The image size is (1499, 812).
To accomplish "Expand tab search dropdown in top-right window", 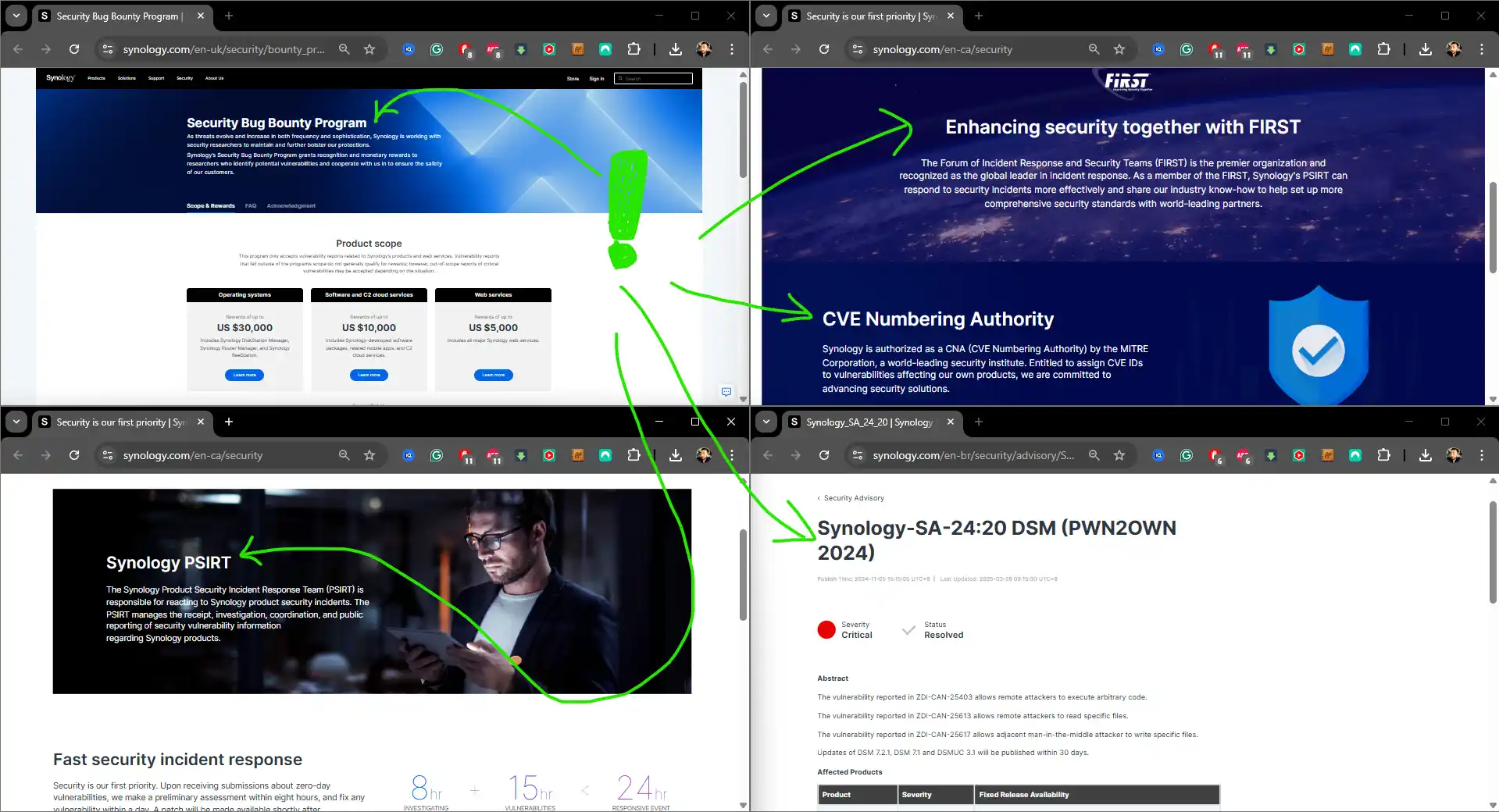I will [766, 16].
